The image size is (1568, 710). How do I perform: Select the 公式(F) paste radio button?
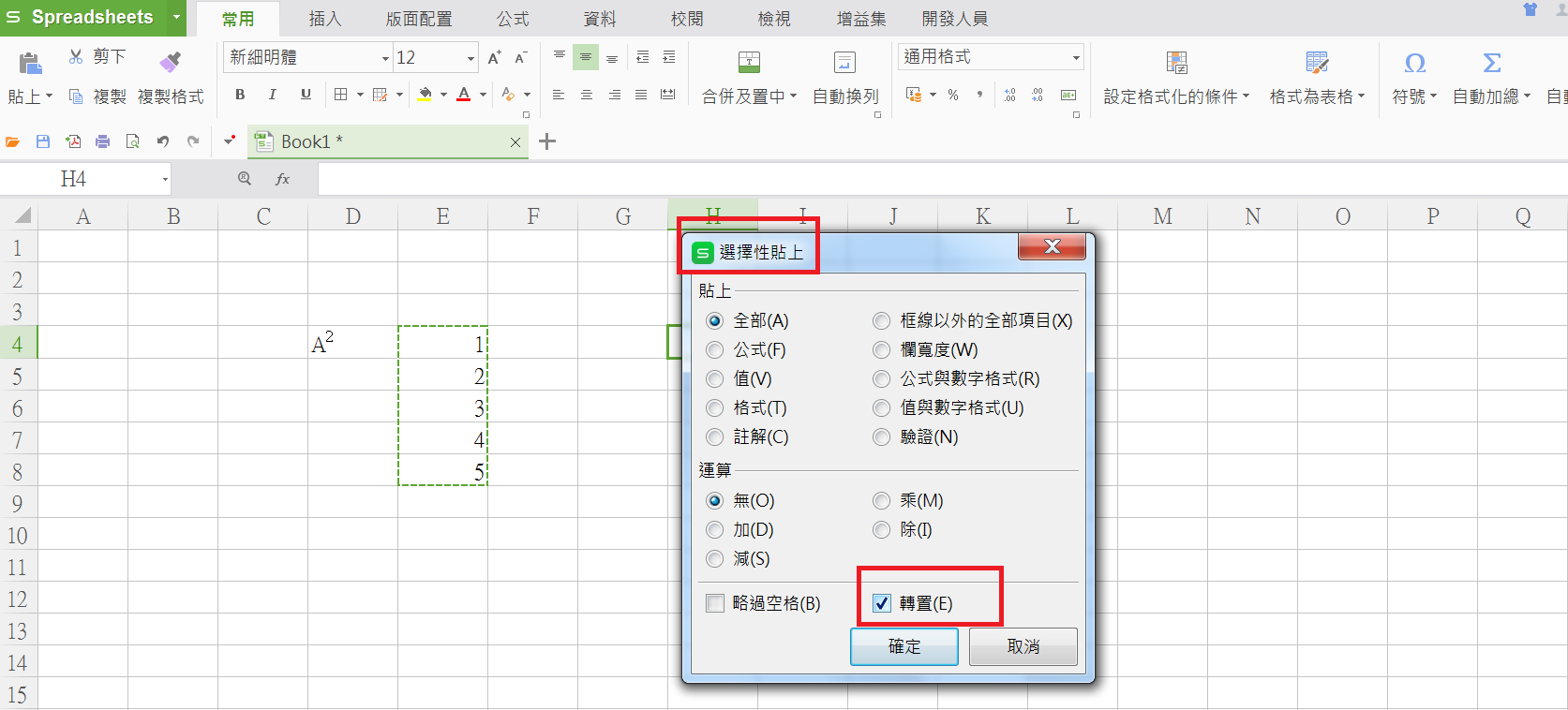point(715,350)
